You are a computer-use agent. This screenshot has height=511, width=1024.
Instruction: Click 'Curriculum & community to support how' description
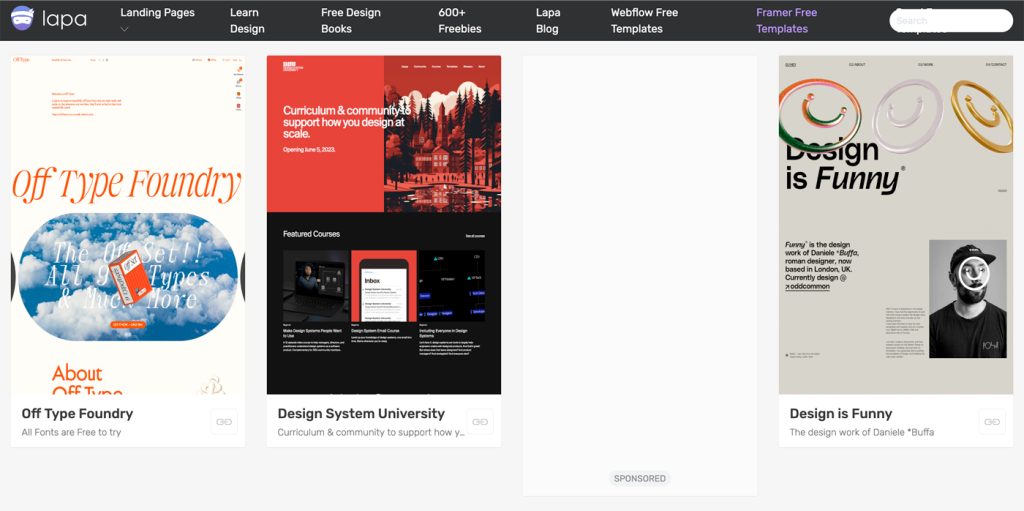pyautogui.click(x=371, y=432)
